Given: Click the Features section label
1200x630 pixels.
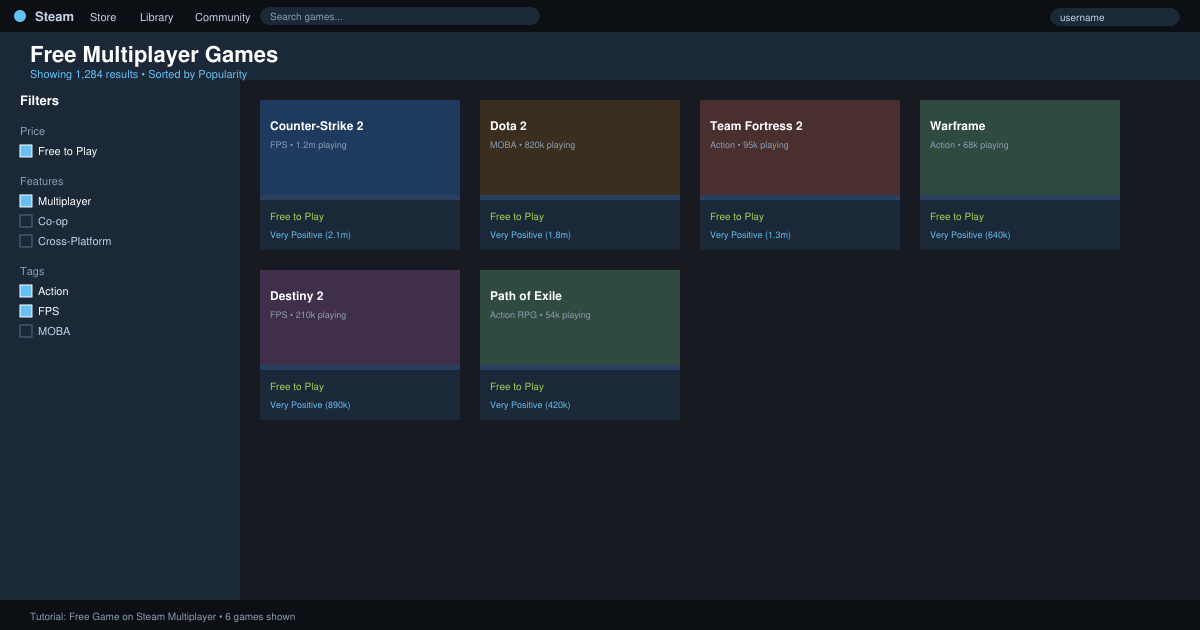Looking at the screenshot, I should click(x=41, y=181).
